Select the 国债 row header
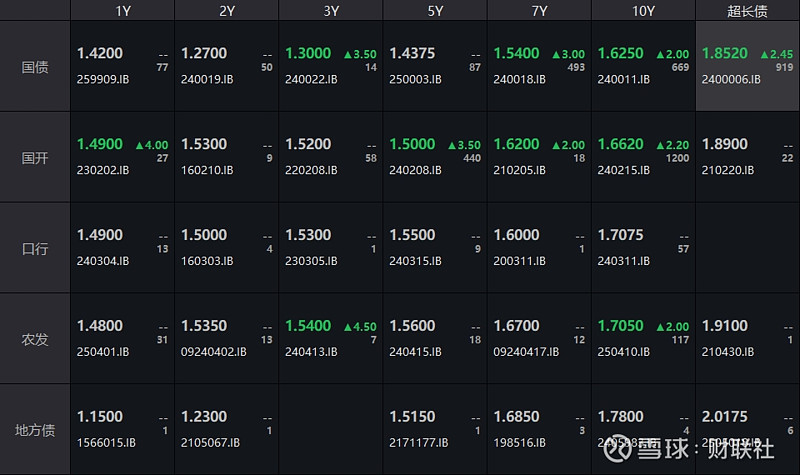The image size is (800, 475). pos(36,67)
